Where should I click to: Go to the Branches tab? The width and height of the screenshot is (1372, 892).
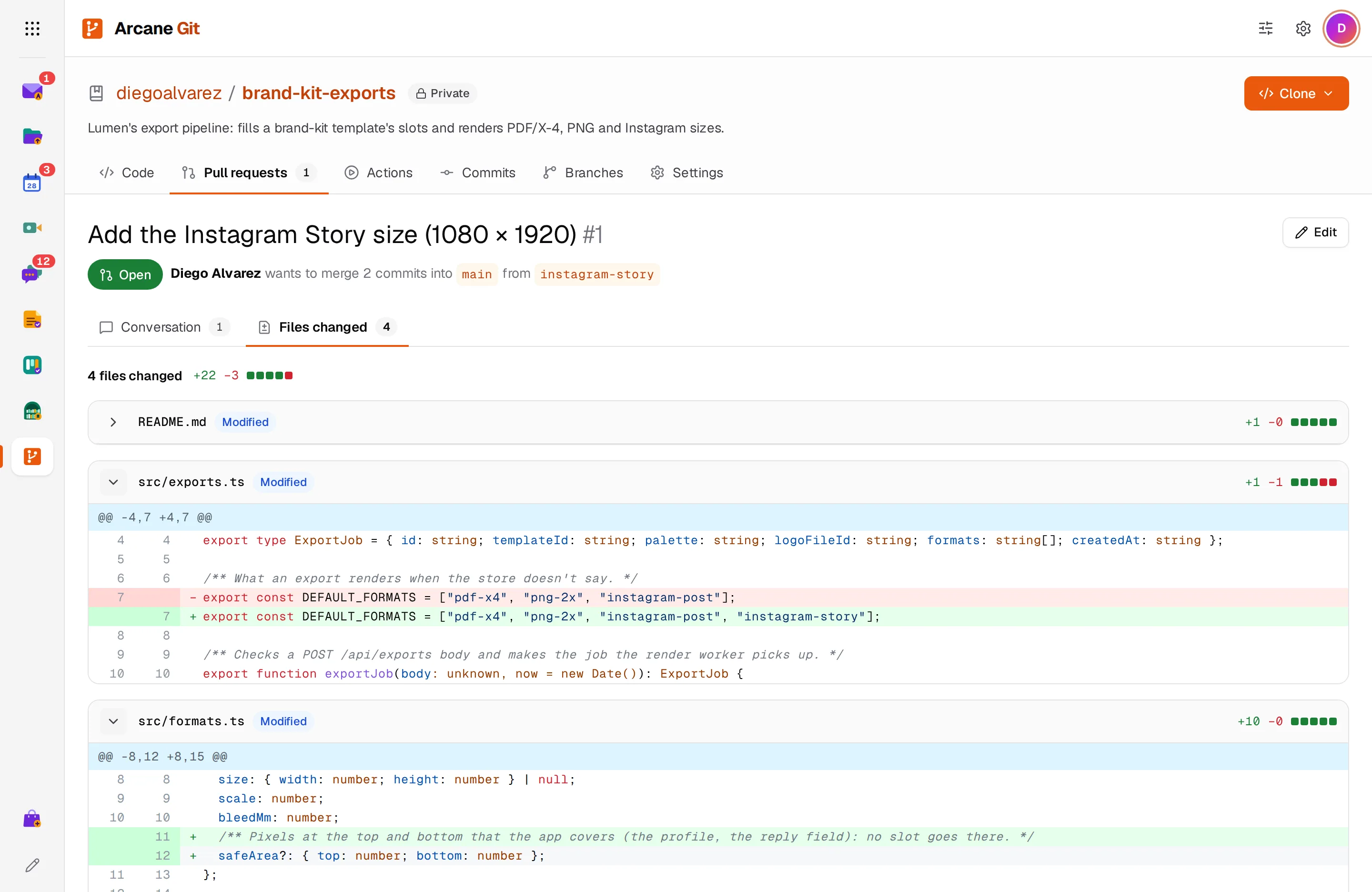pos(583,172)
